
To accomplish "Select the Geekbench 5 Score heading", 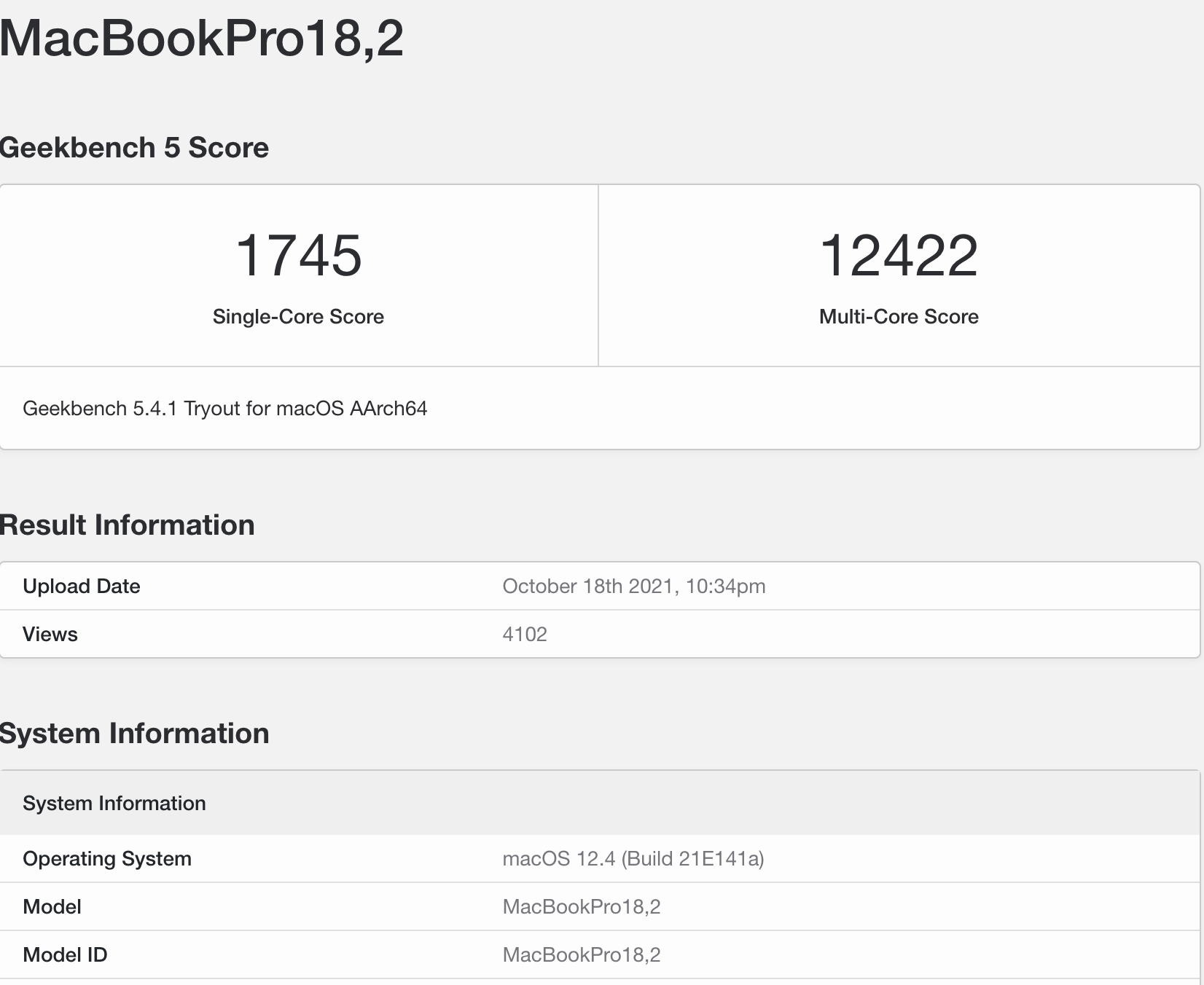I will coord(134,148).
